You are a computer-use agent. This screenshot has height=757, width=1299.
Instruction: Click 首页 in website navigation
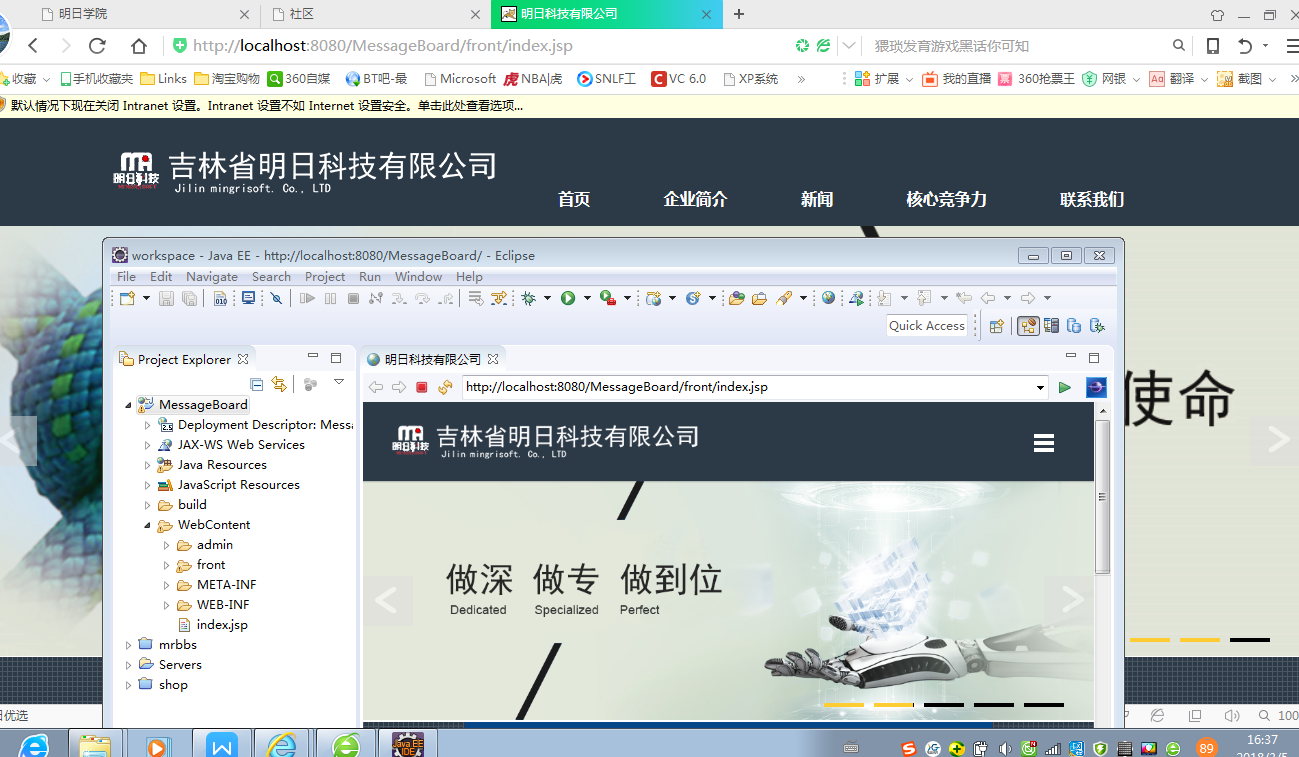(574, 199)
